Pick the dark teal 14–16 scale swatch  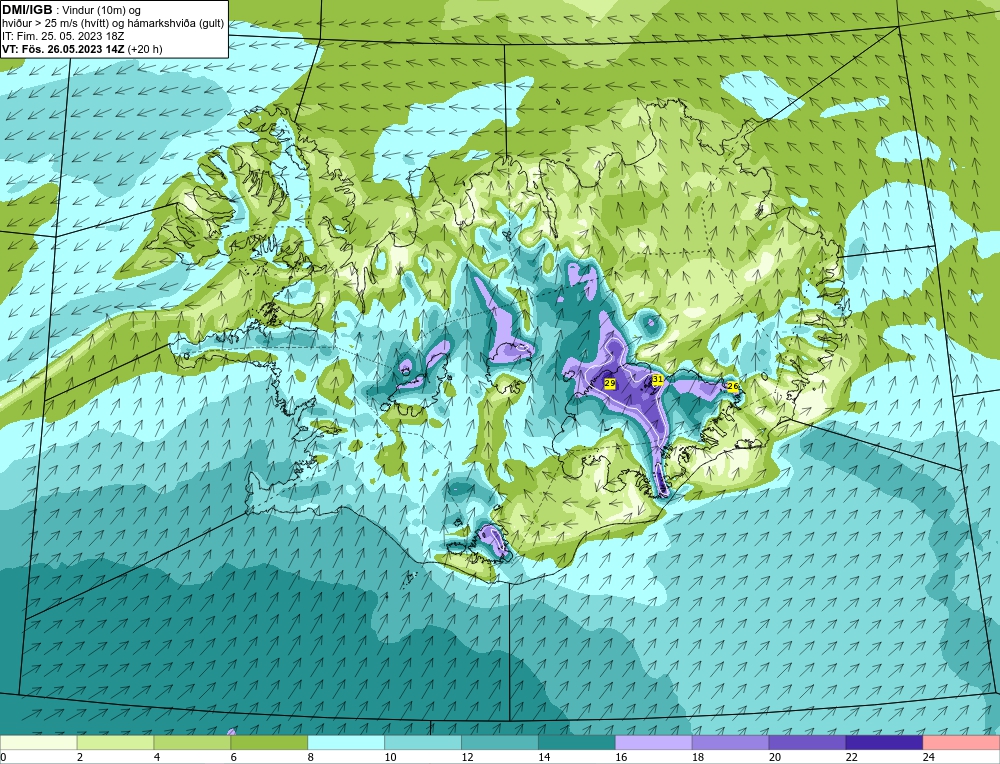click(577, 742)
